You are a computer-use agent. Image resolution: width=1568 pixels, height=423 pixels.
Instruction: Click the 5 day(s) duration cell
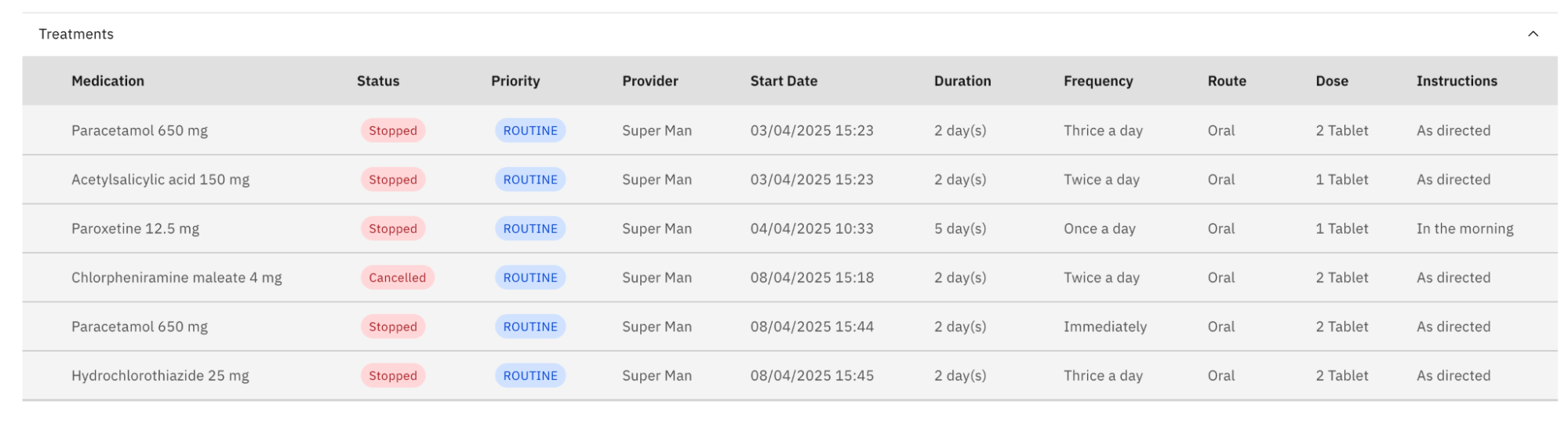point(959,229)
